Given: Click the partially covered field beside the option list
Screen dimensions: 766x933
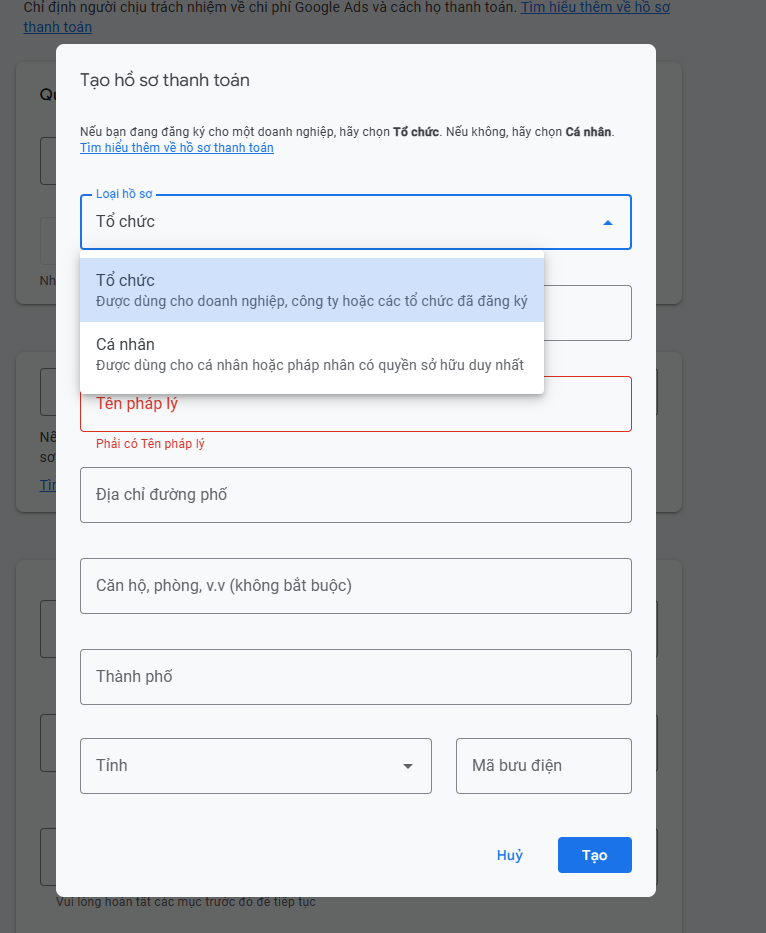Looking at the screenshot, I should coord(588,313).
